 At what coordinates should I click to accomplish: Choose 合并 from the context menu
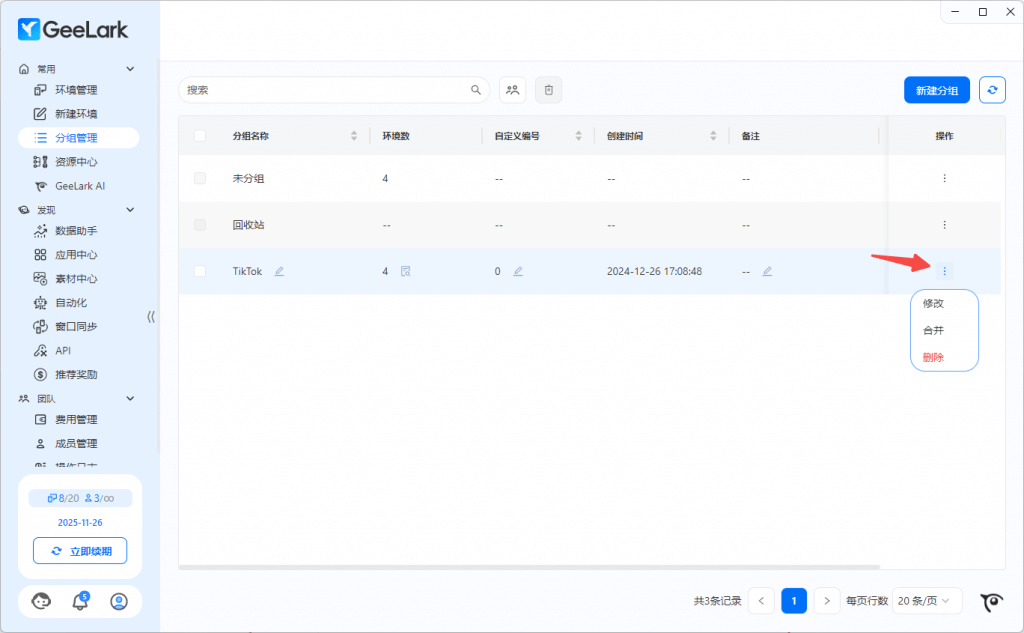click(x=933, y=330)
